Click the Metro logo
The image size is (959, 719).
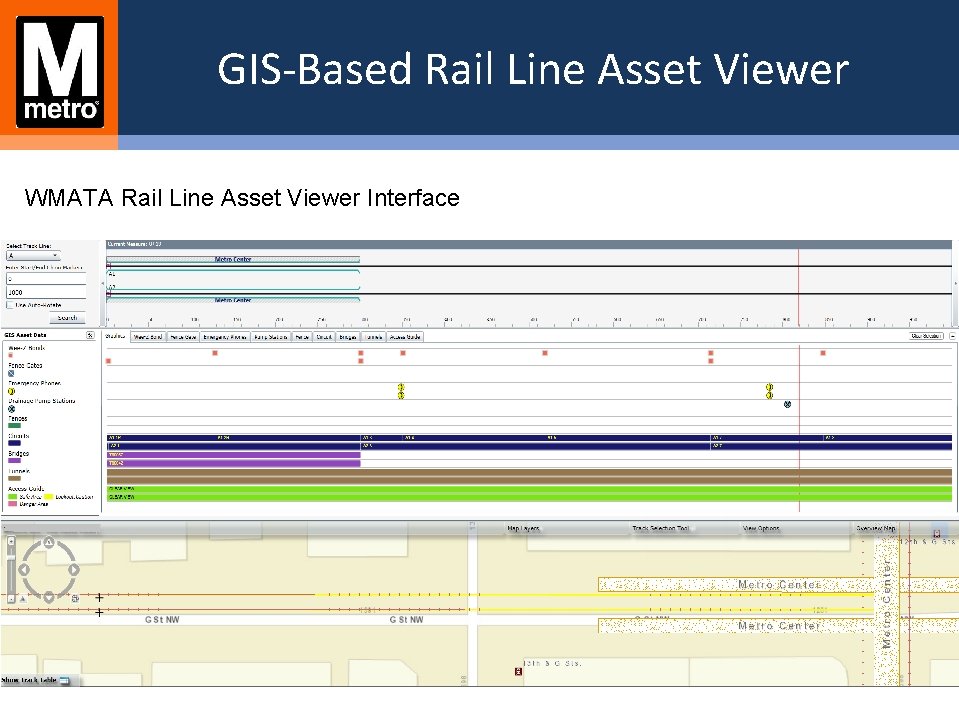click(x=60, y=72)
